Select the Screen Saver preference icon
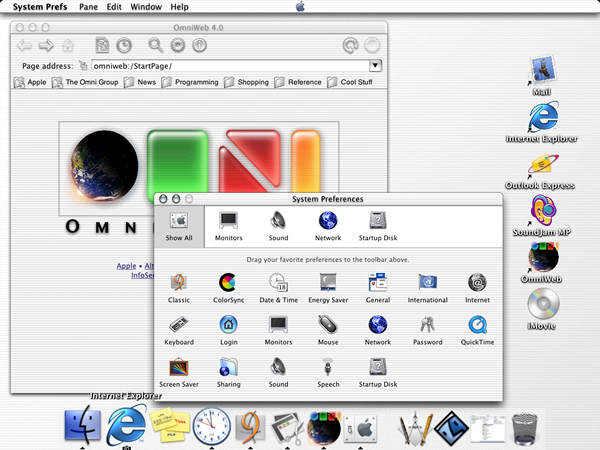Viewport: 600px width, 450px height. click(x=178, y=368)
